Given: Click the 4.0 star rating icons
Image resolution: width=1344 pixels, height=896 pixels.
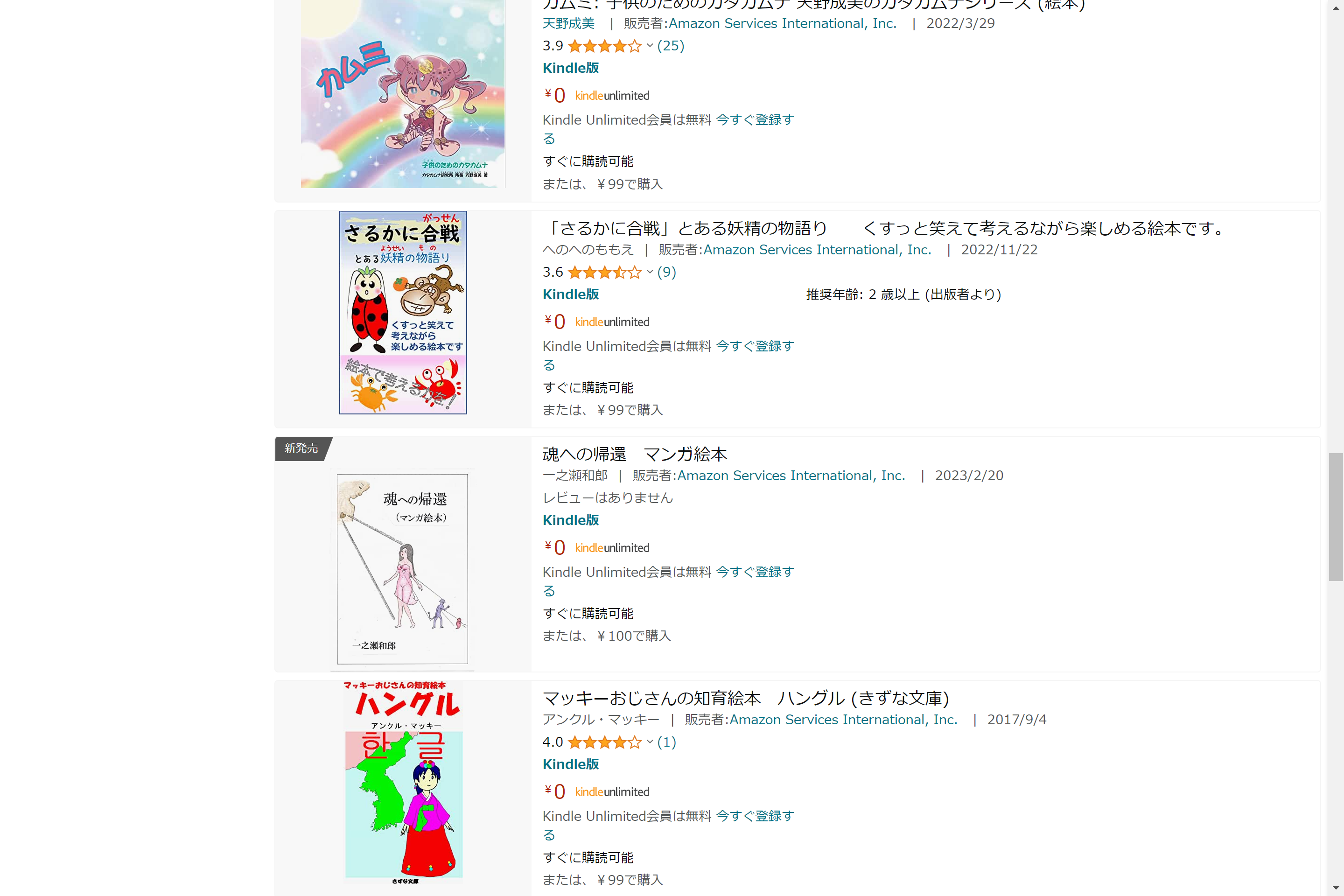Looking at the screenshot, I should [605, 742].
